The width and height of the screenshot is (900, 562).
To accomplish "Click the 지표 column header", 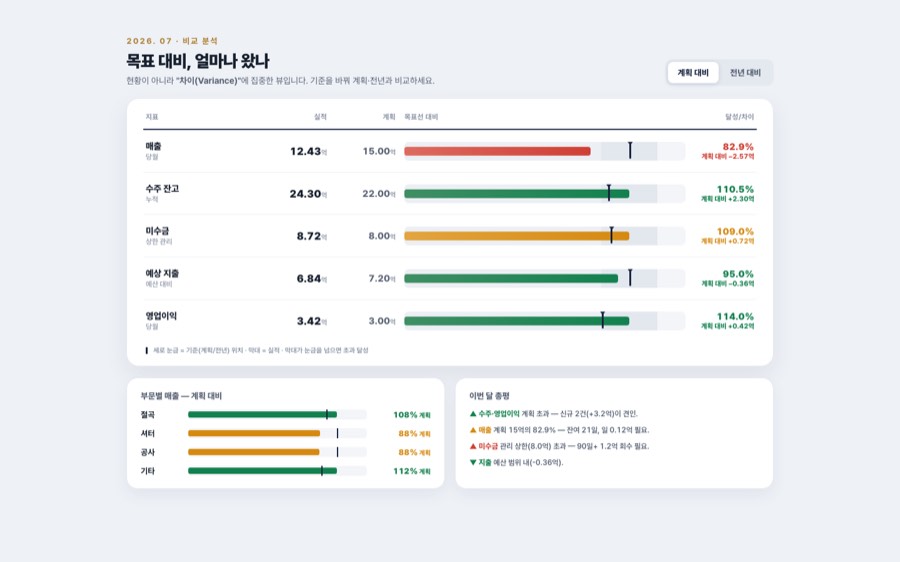I will click(152, 117).
